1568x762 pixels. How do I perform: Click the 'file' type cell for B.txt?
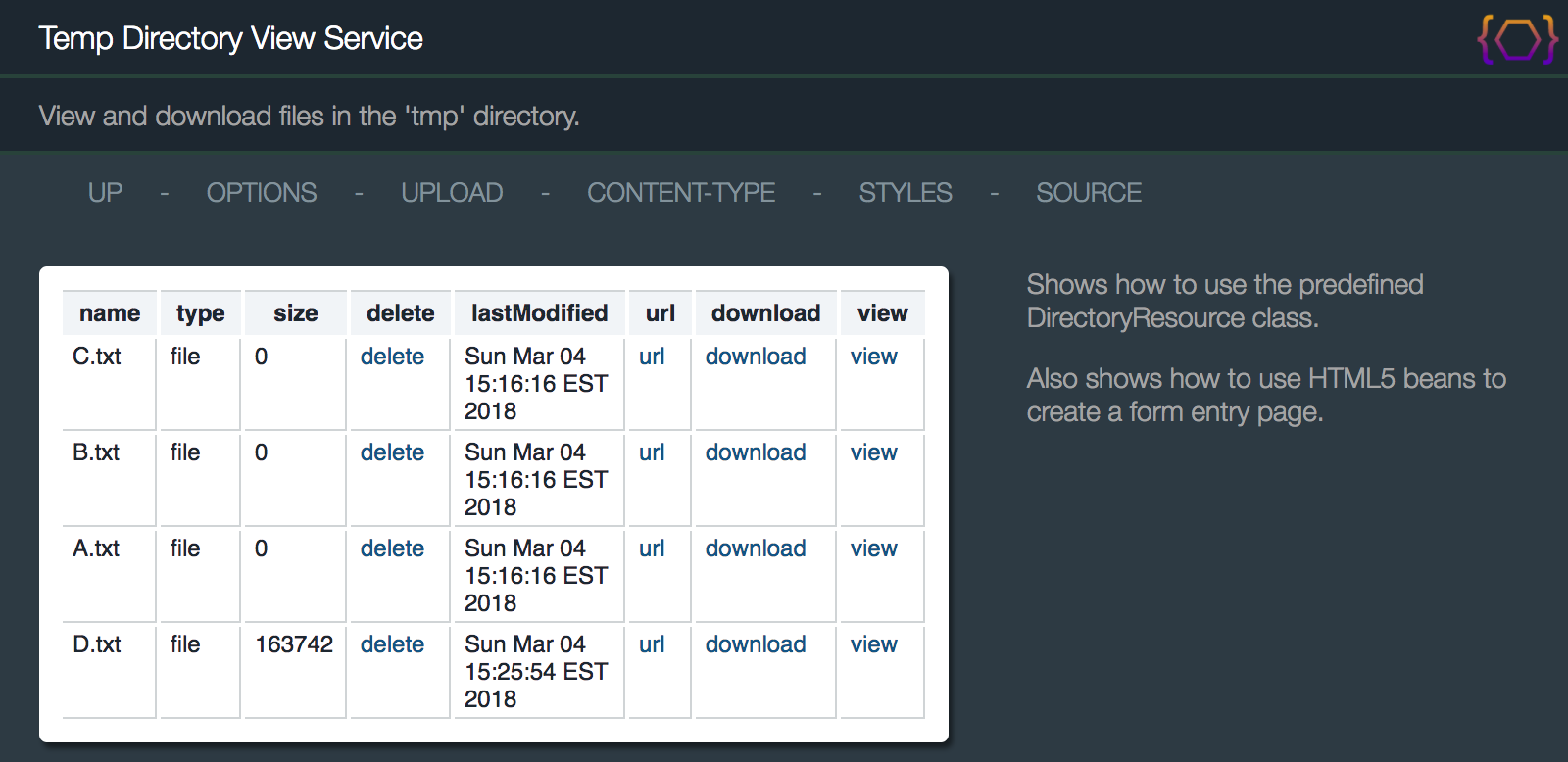click(x=201, y=479)
